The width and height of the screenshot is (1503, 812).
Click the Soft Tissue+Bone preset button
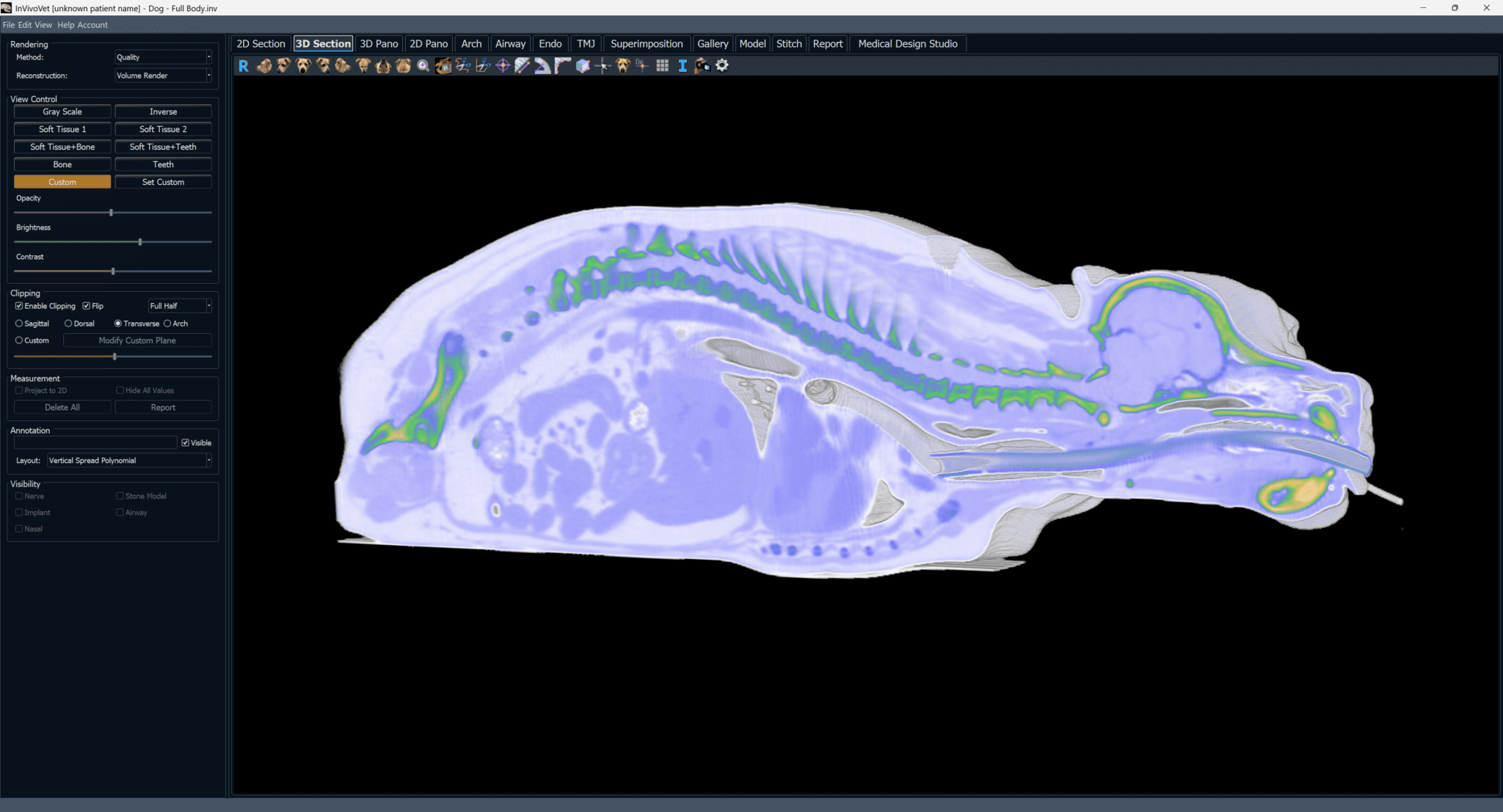coord(62,147)
